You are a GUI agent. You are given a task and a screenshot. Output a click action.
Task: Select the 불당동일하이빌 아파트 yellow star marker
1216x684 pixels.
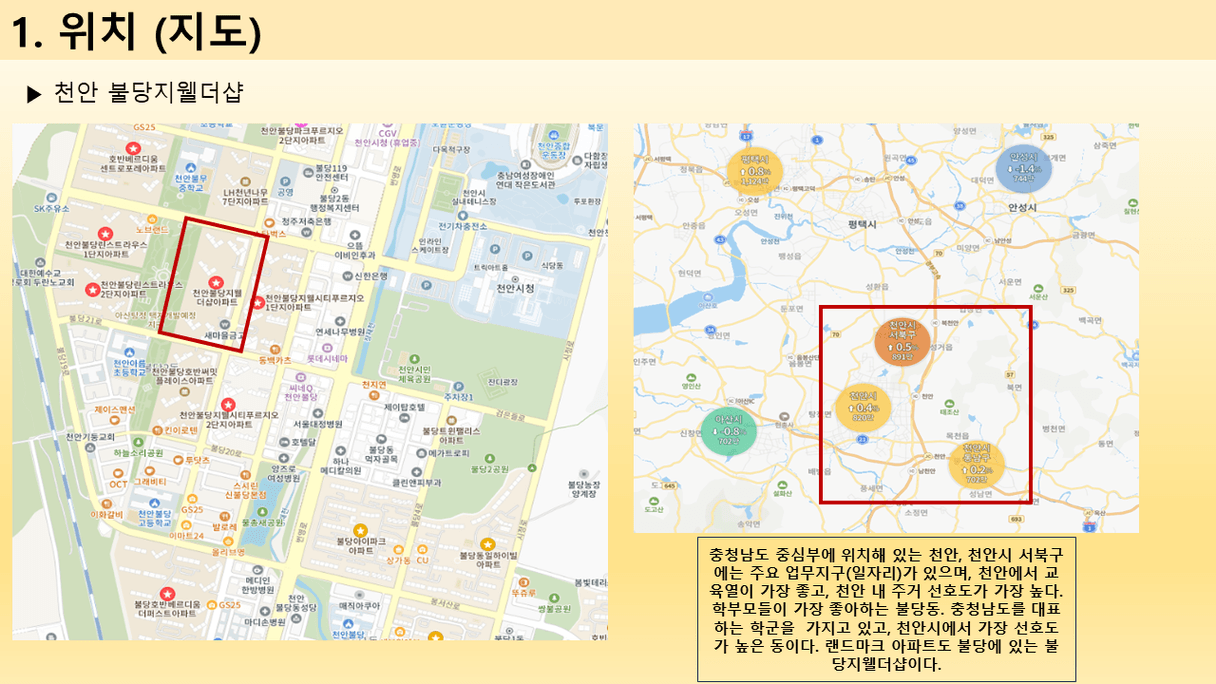[x=487, y=544]
